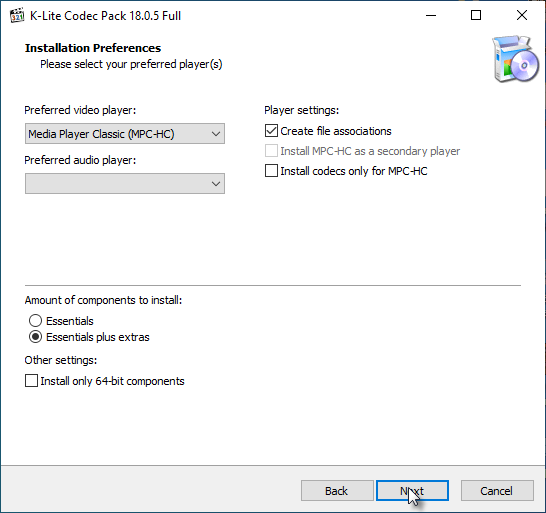Minimize the installer window
546x513 pixels.
tap(431, 15)
